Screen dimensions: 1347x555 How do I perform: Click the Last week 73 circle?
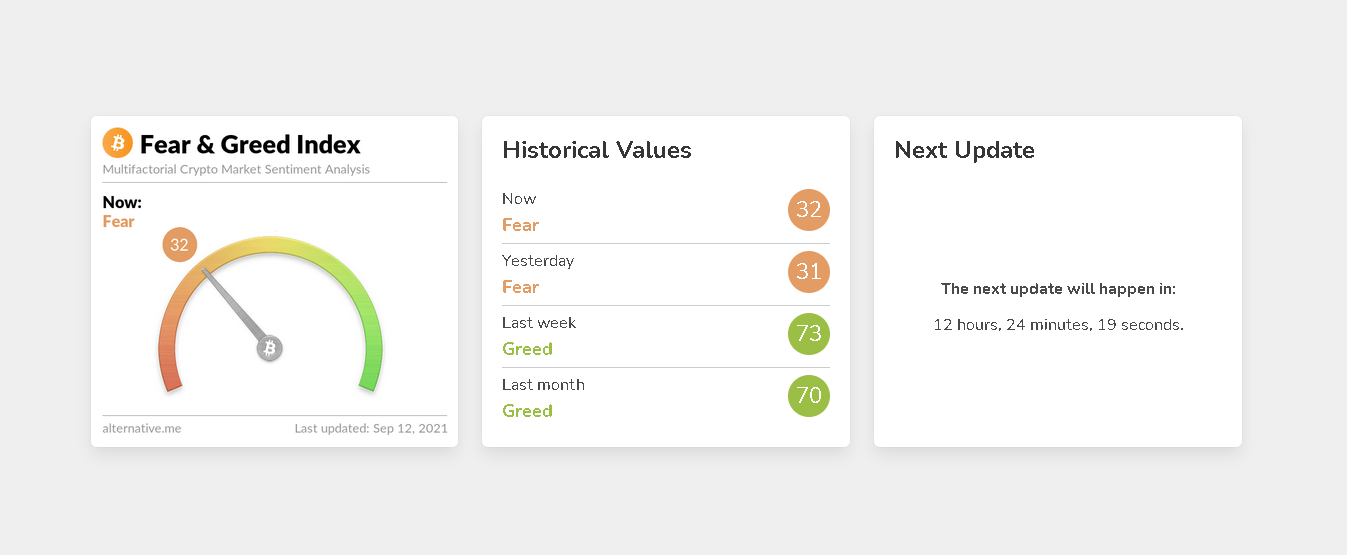point(808,334)
